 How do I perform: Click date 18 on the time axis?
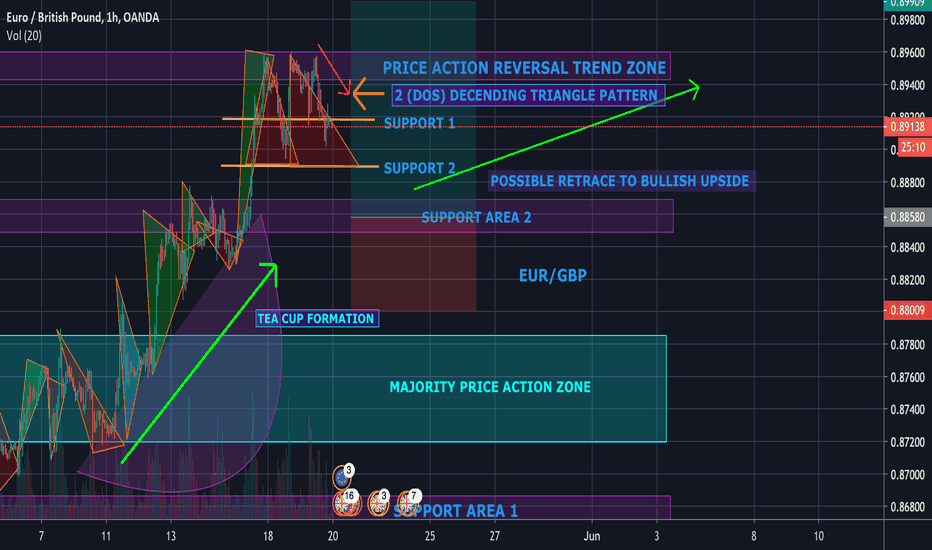pos(268,536)
